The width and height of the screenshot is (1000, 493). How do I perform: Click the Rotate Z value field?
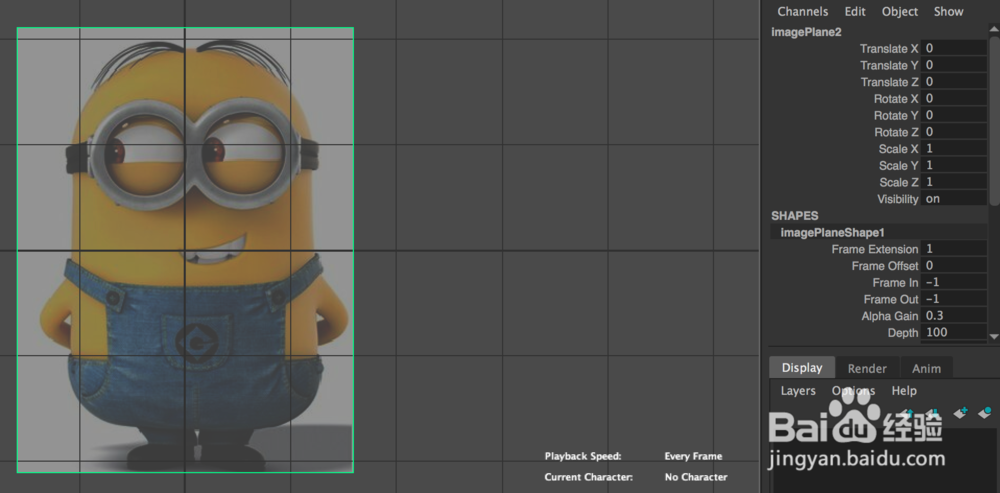pos(953,132)
